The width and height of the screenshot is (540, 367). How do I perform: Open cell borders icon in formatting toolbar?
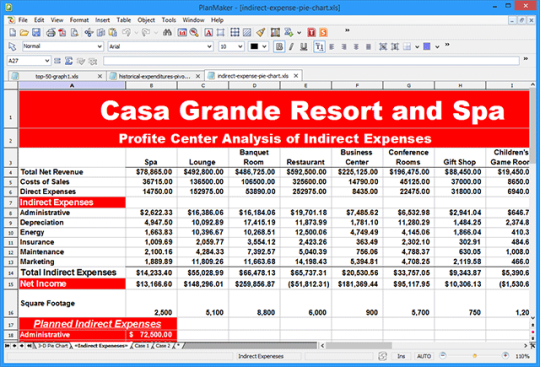(x=407, y=46)
